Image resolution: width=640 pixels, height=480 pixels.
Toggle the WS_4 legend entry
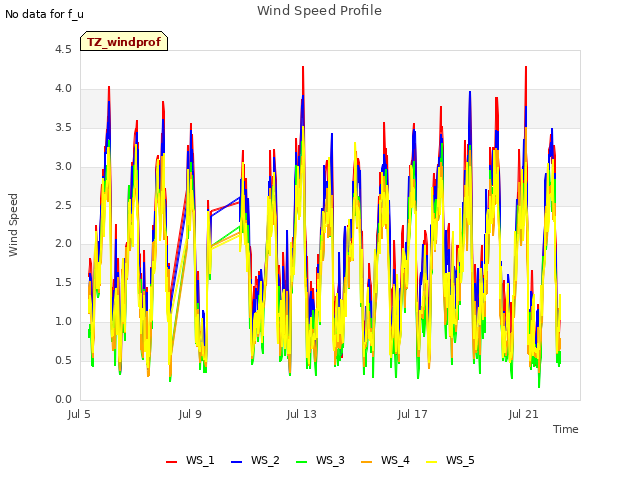tap(385, 460)
